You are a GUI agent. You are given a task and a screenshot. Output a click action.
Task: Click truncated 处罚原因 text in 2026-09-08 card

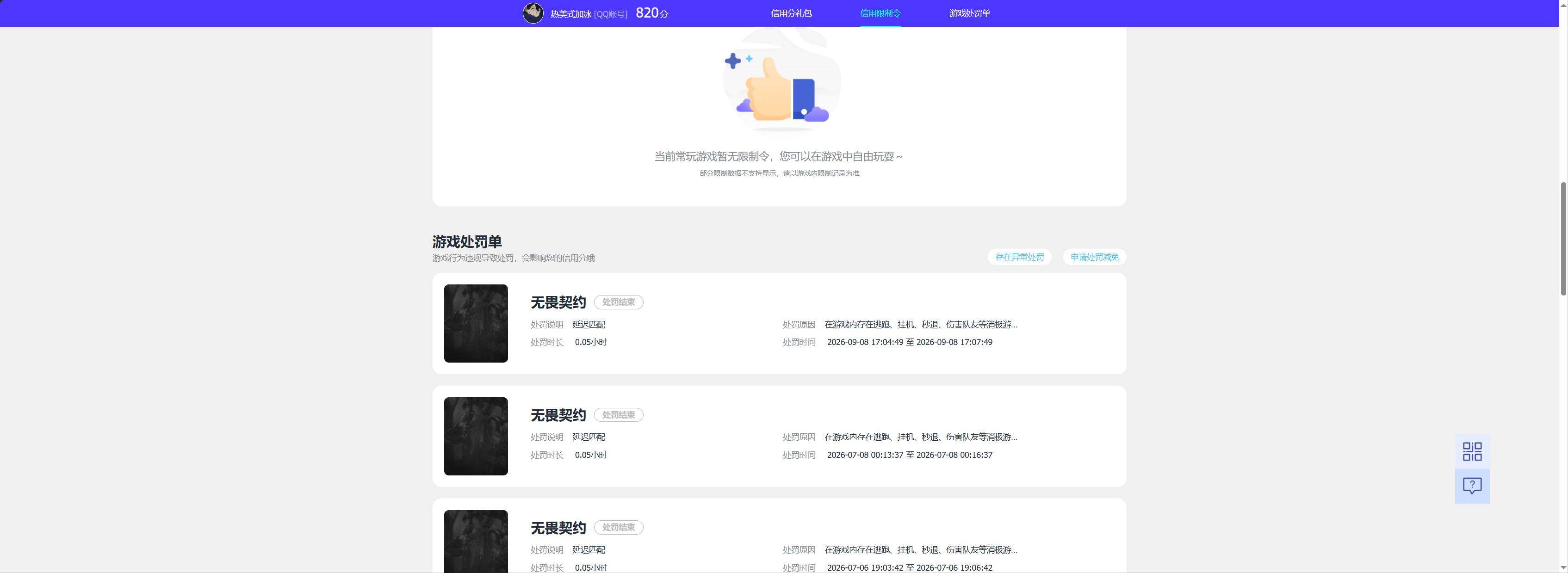pyautogui.click(x=920, y=325)
